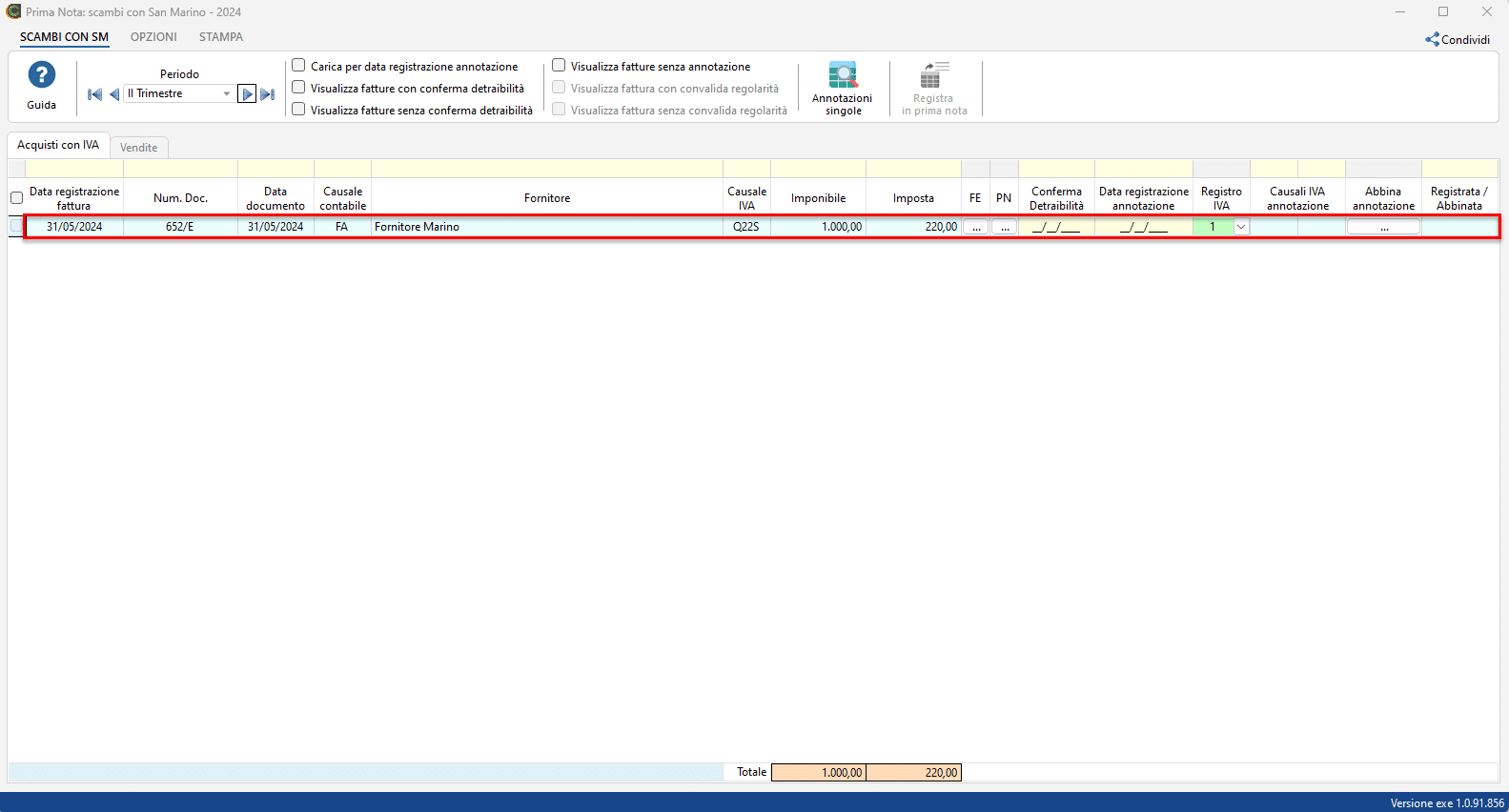The width and height of the screenshot is (1509, 812).
Task: Switch to the Vendite tab
Action: click(139, 148)
